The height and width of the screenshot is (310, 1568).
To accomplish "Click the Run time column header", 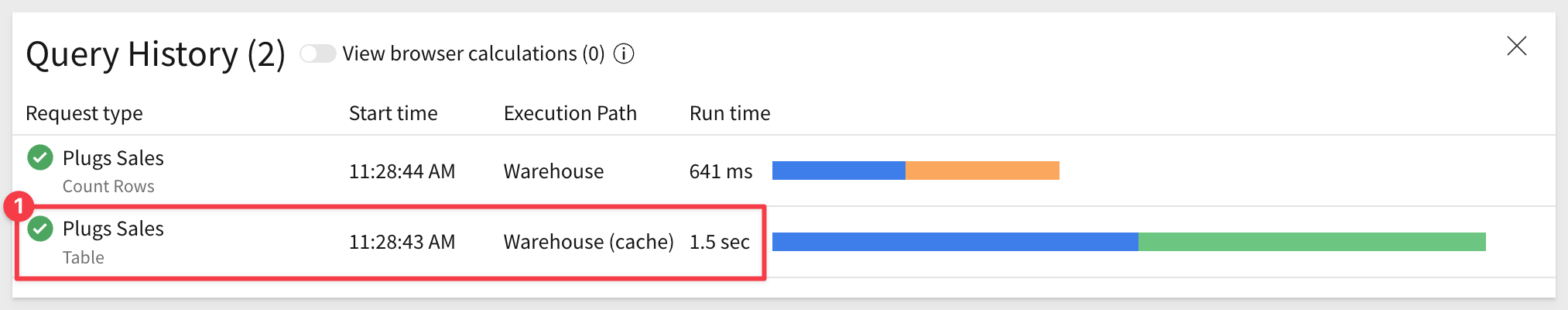I will point(730,113).
